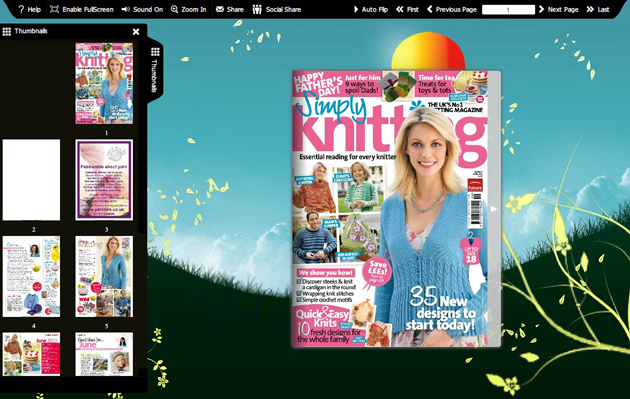Close the Thumbnails panel
The height and width of the screenshot is (399, 630).
click(x=136, y=31)
